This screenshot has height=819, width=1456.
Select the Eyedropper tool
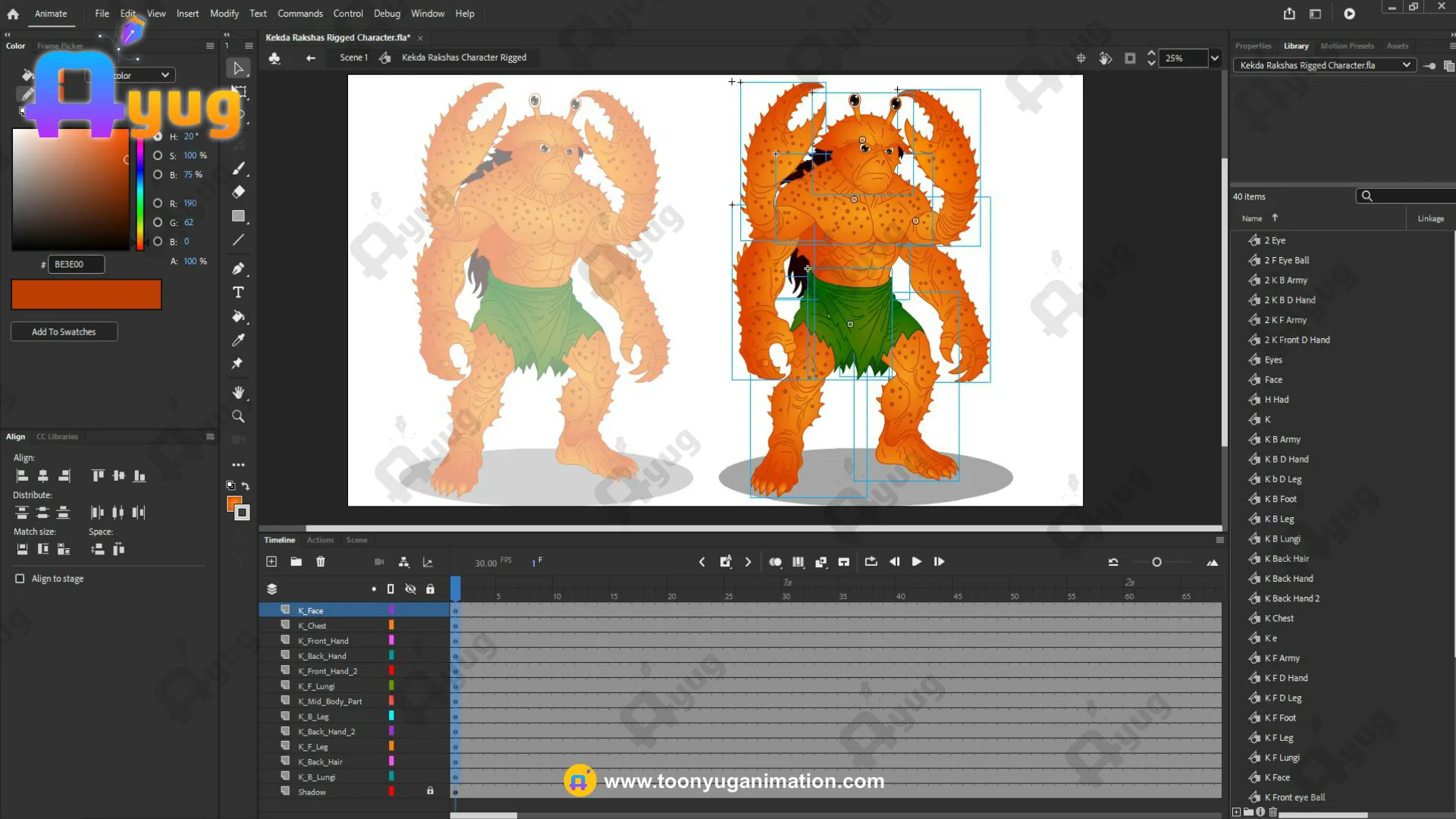pyautogui.click(x=238, y=340)
